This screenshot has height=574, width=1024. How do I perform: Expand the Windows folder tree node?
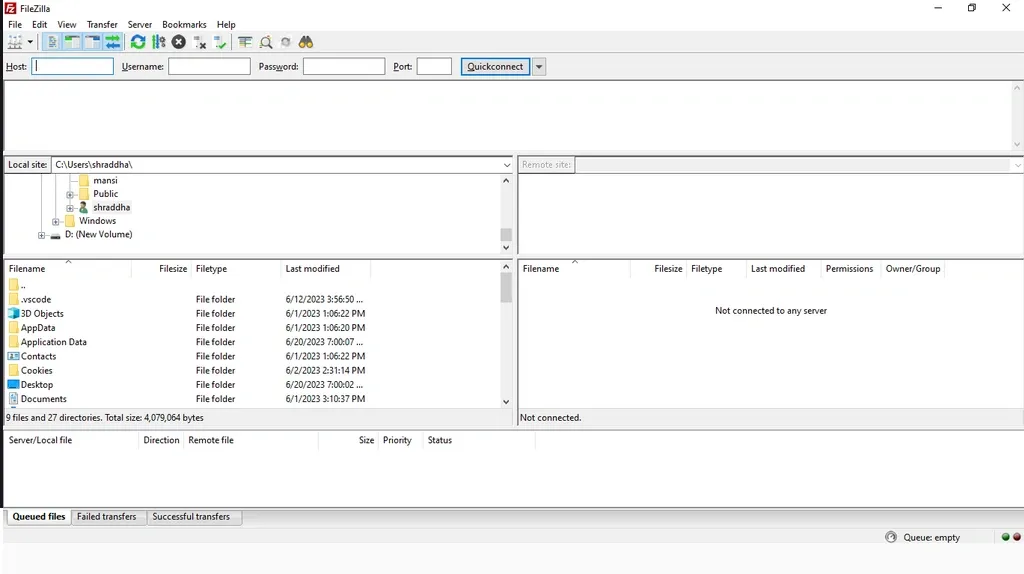click(x=56, y=222)
